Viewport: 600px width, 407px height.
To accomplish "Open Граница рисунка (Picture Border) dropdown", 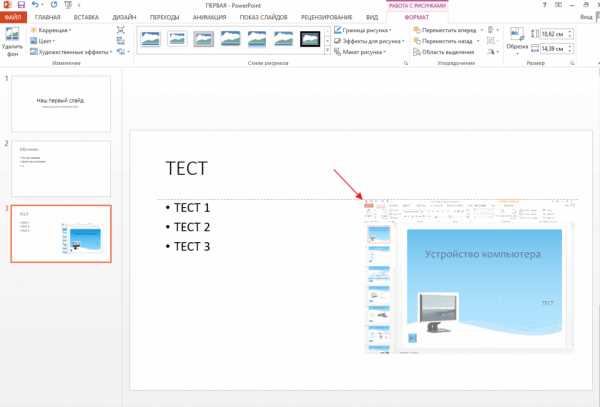I will click(363, 30).
